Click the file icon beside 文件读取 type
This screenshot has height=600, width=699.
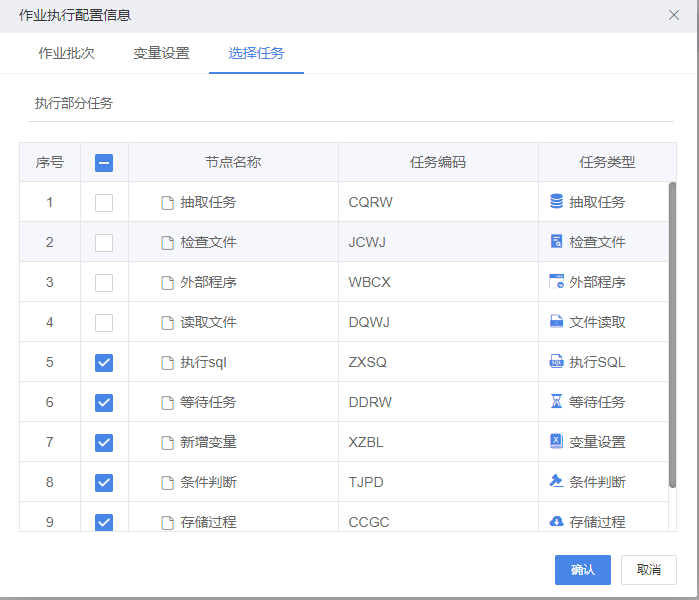tap(556, 322)
